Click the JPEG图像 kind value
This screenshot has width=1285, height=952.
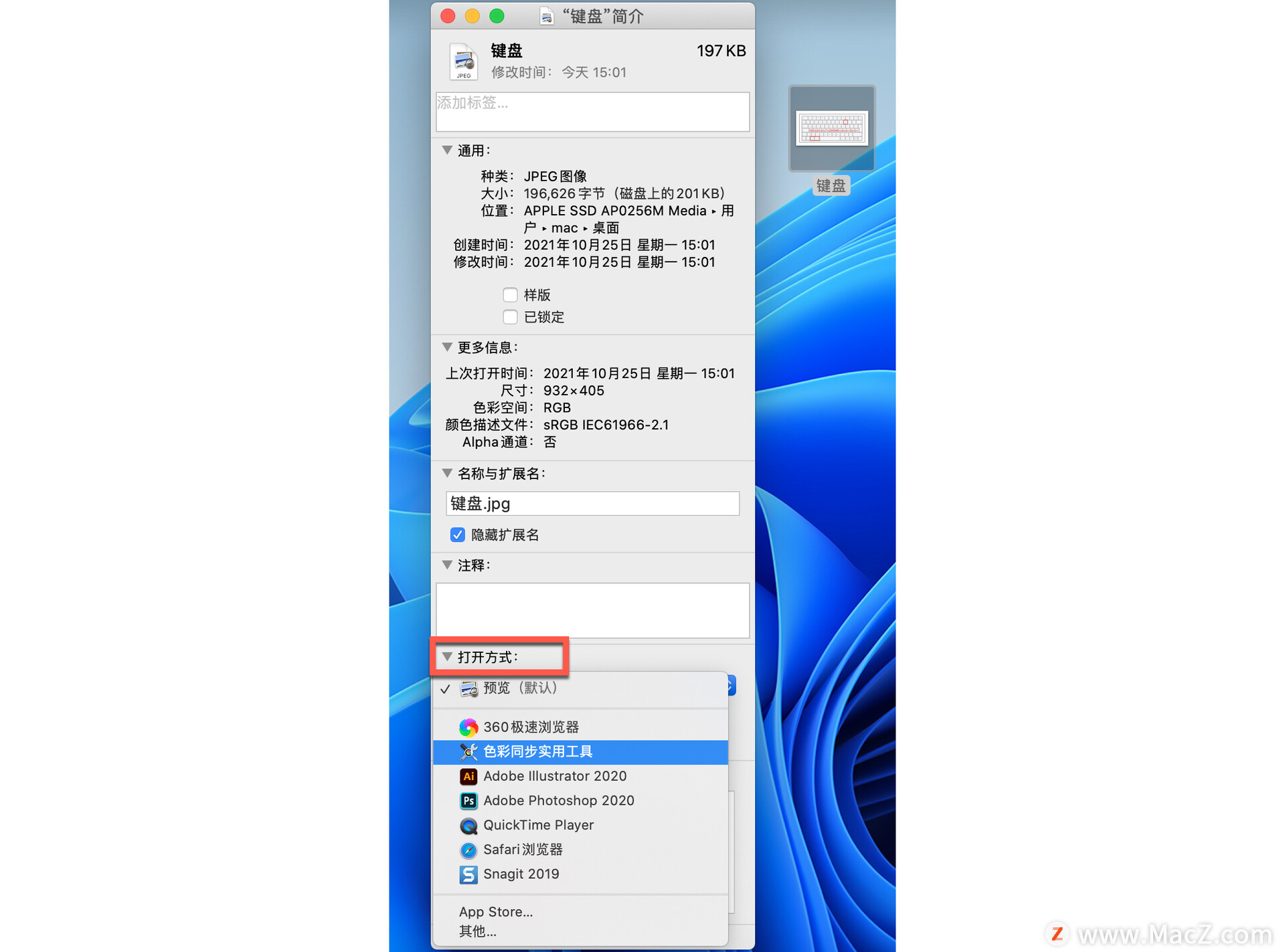[555, 176]
